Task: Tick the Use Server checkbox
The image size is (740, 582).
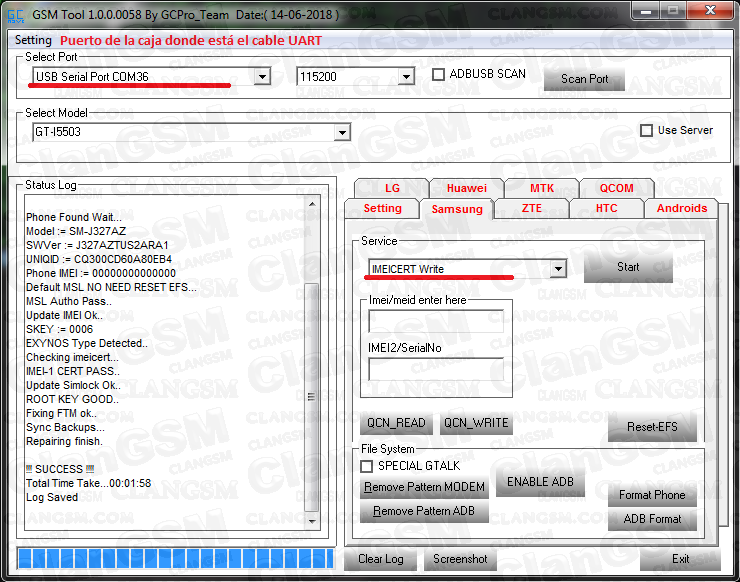Action: coord(646,130)
